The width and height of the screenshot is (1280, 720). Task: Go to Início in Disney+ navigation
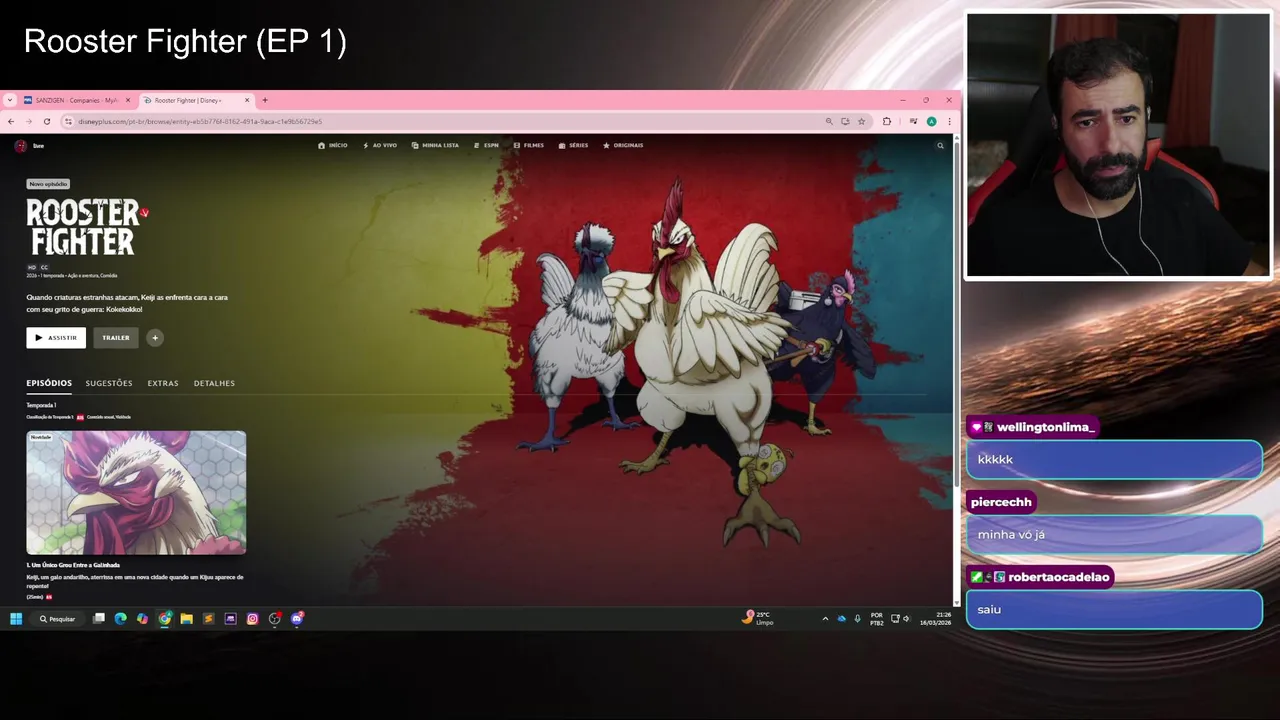pos(333,146)
